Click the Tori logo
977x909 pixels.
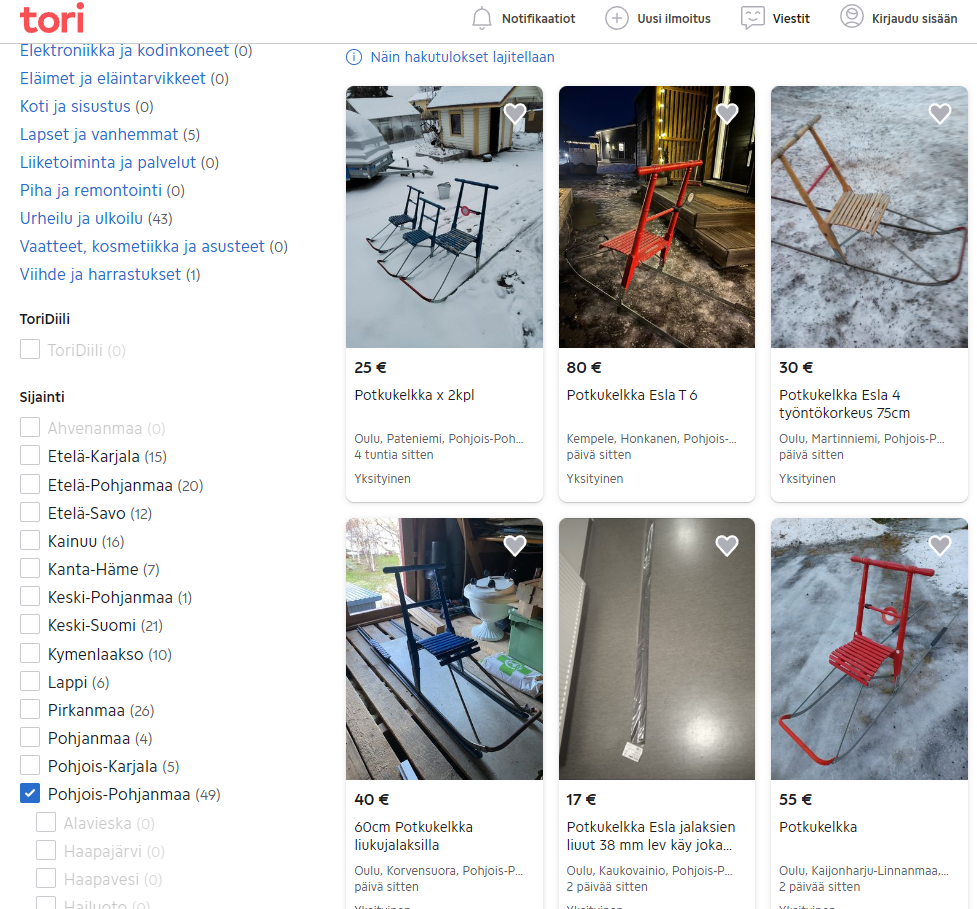[52, 18]
